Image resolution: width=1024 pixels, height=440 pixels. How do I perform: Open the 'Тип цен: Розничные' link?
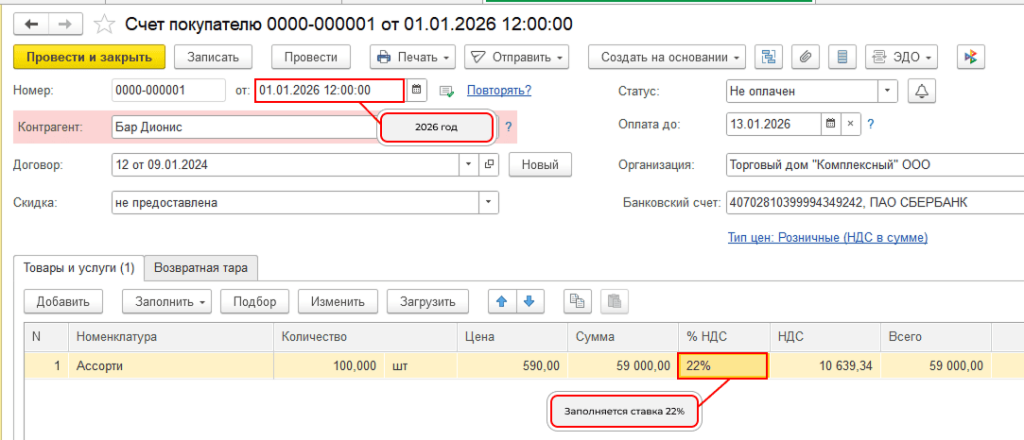827,237
